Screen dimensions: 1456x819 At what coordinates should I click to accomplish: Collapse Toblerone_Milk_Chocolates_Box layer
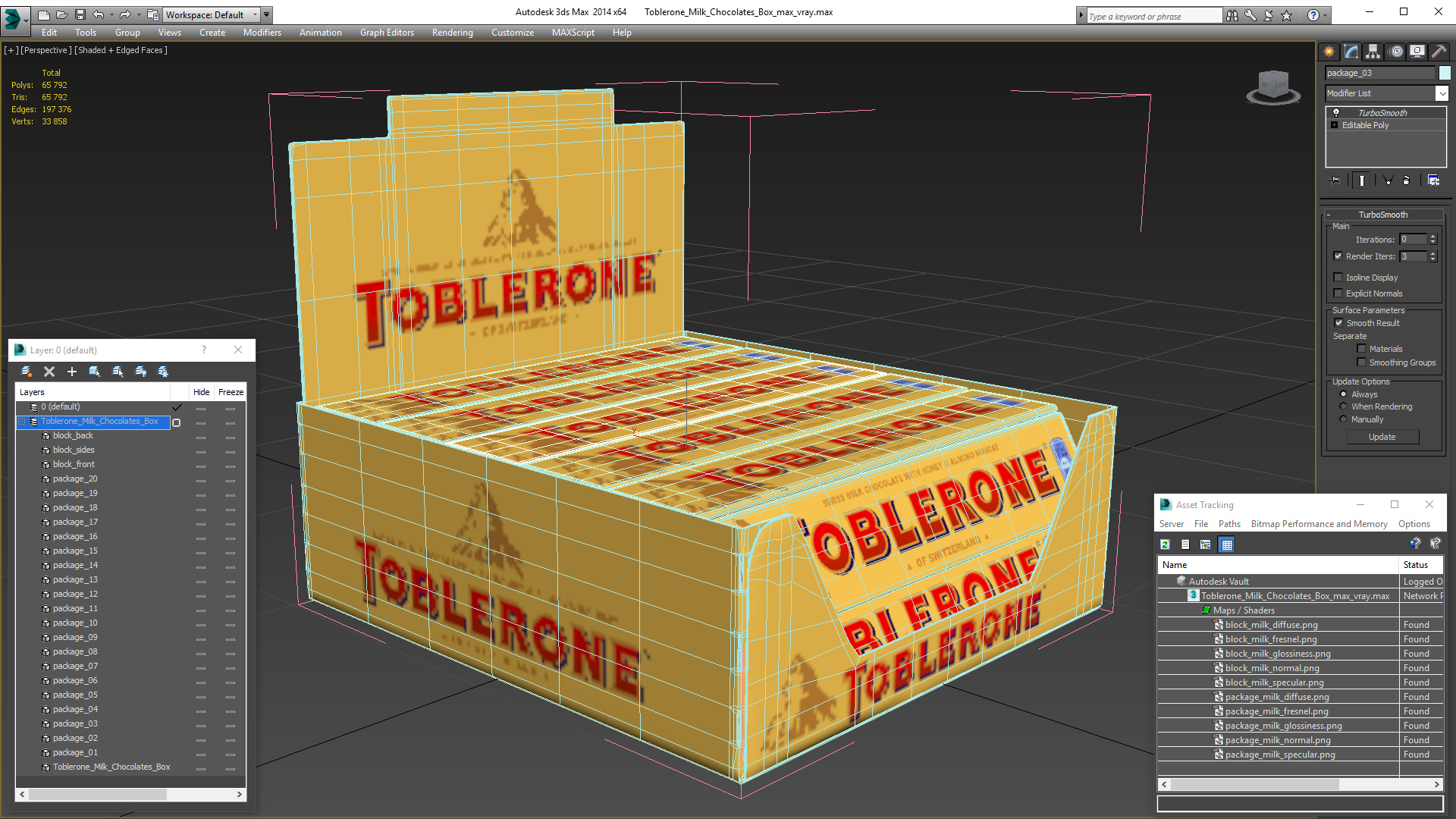[23, 422]
